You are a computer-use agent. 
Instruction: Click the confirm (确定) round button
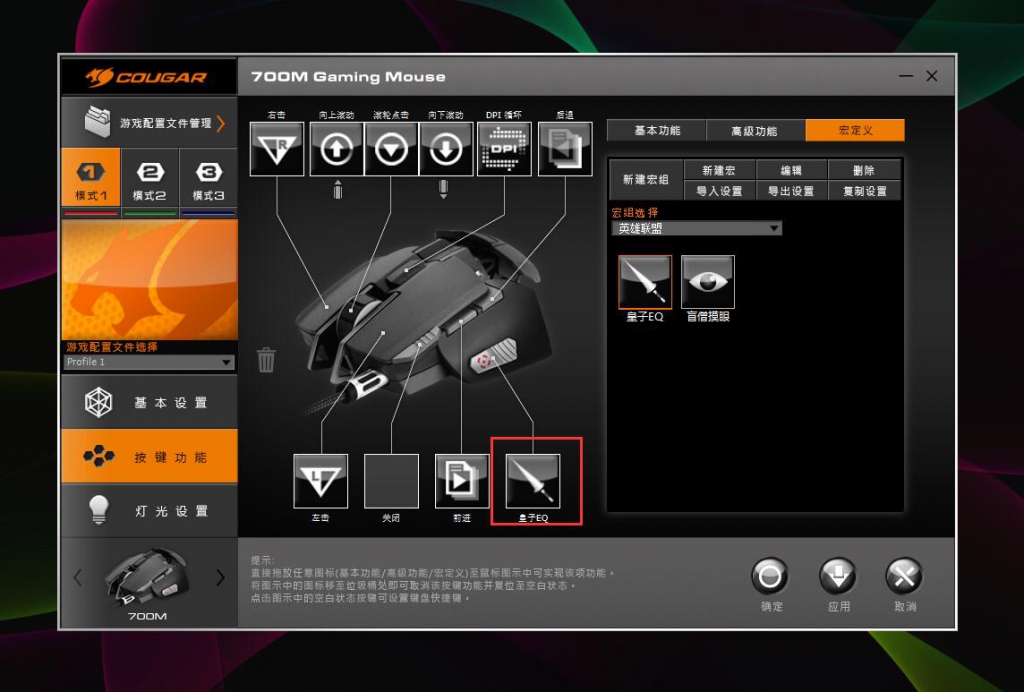(x=770, y=576)
